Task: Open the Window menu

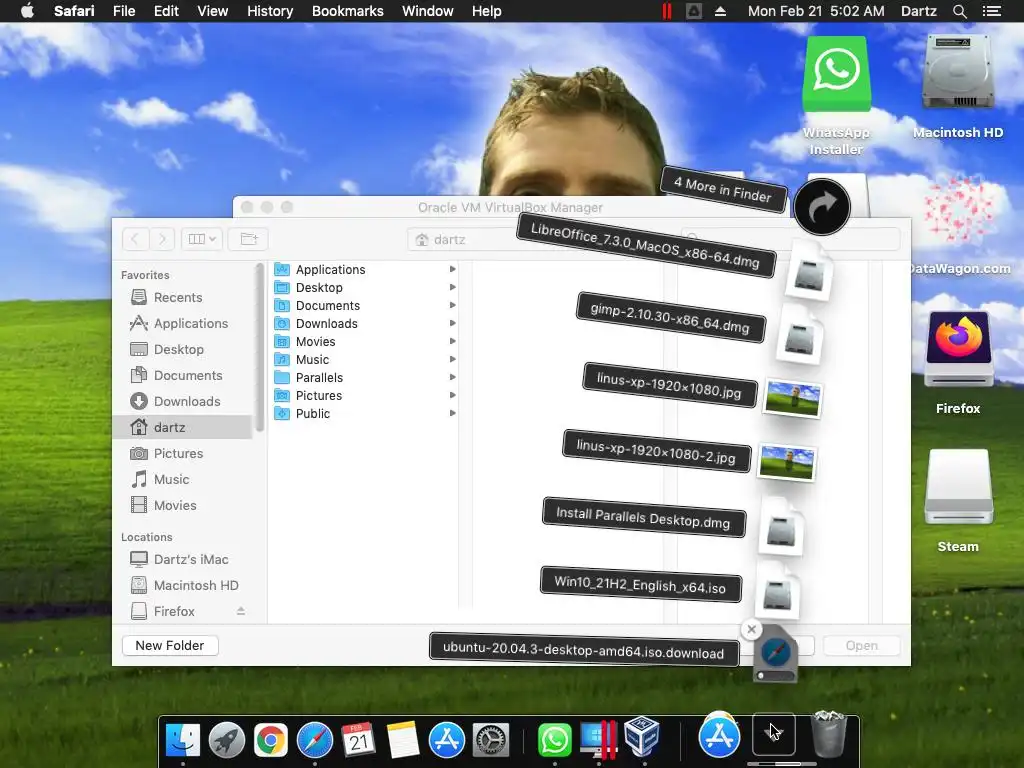Action: 428,11
